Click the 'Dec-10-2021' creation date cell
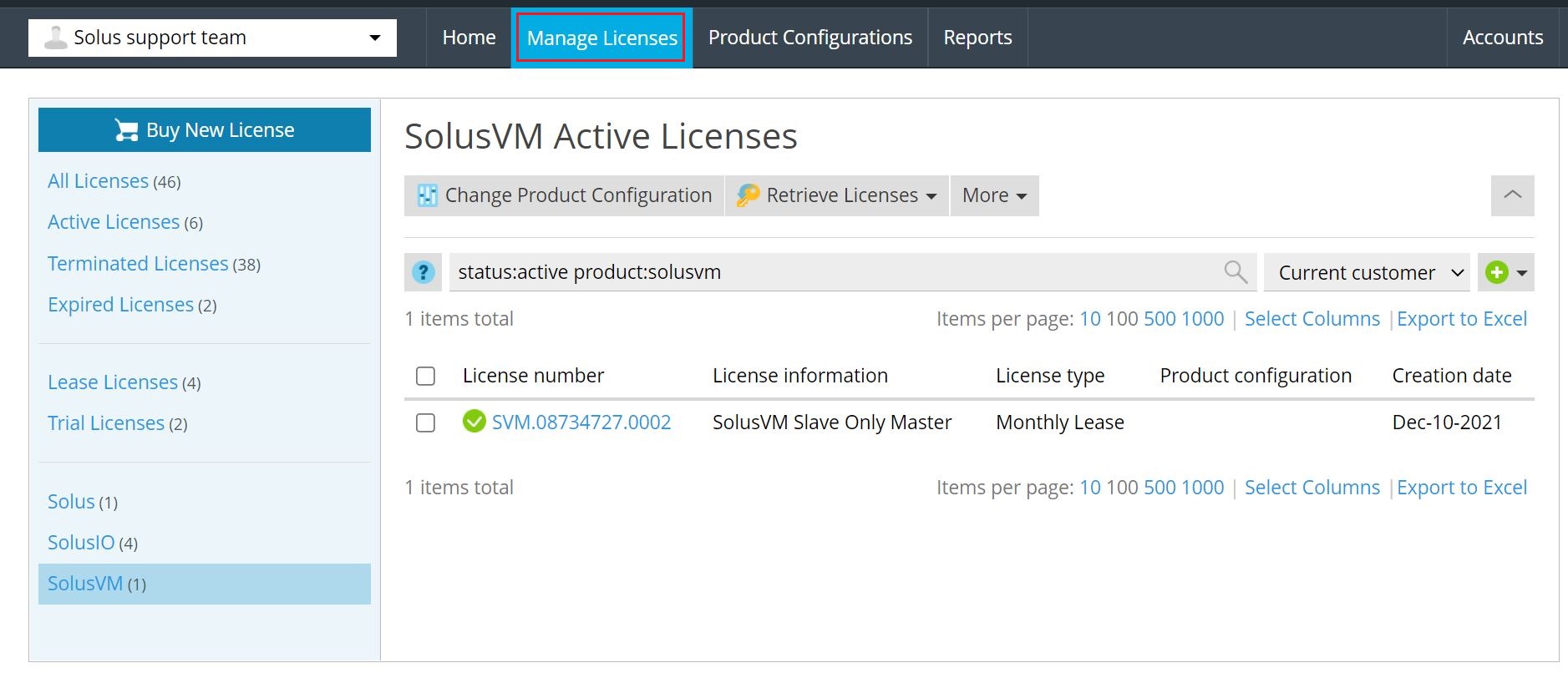The width and height of the screenshot is (1568, 673). (1447, 423)
